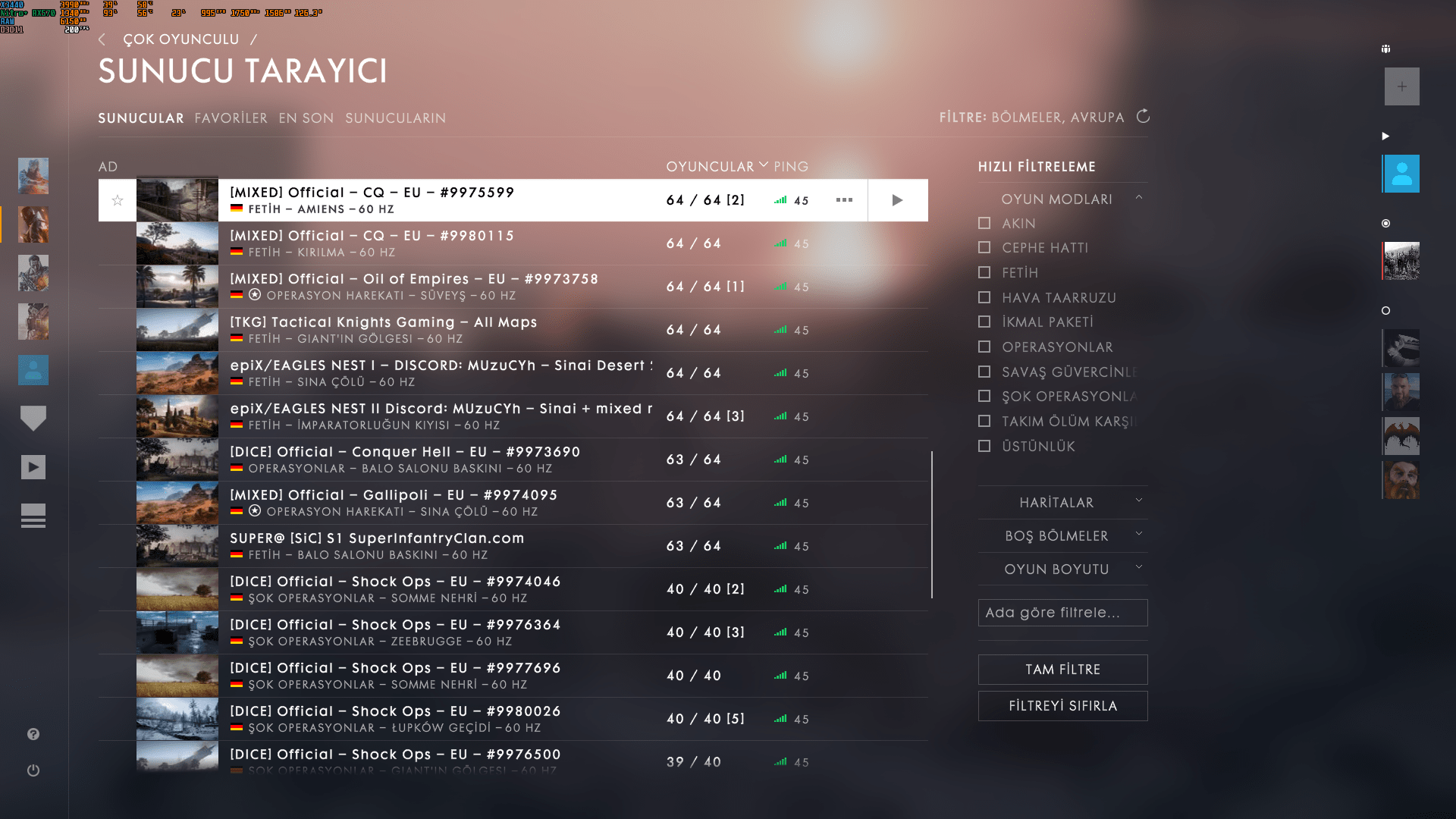Image resolution: width=1456 pixels, height=819 pixels.
Task: Join selected server with play arrow
Action: (x=897, y=200)
